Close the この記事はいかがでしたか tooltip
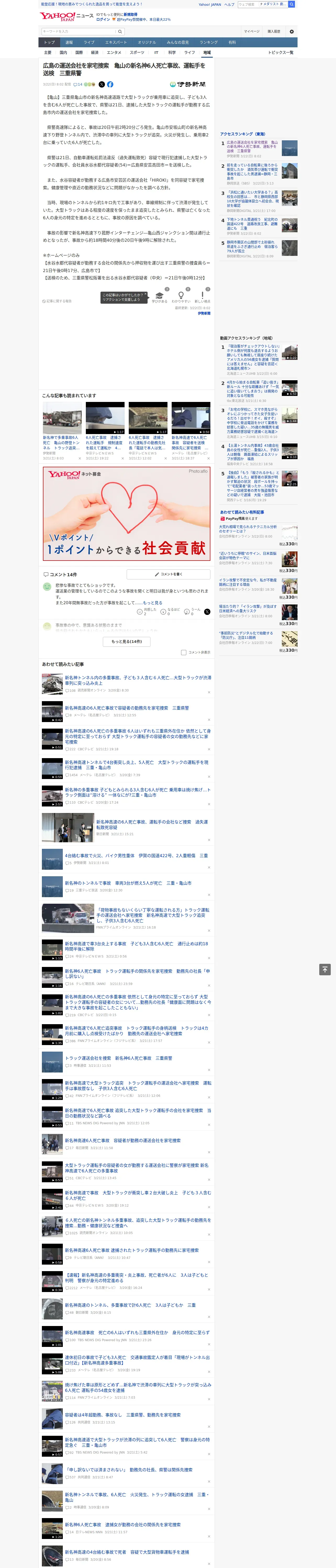 [x=145, y=295]
